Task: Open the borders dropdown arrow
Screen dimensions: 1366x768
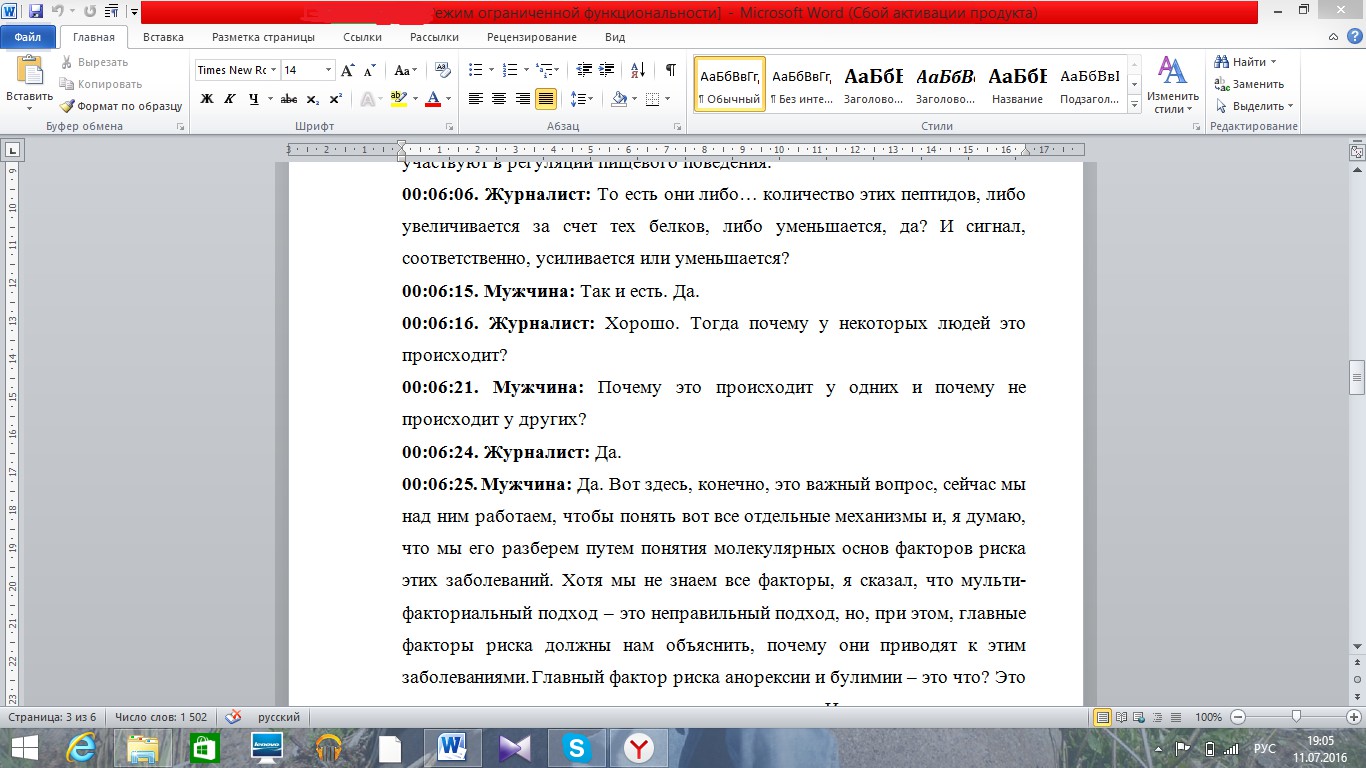Action: 669,99
